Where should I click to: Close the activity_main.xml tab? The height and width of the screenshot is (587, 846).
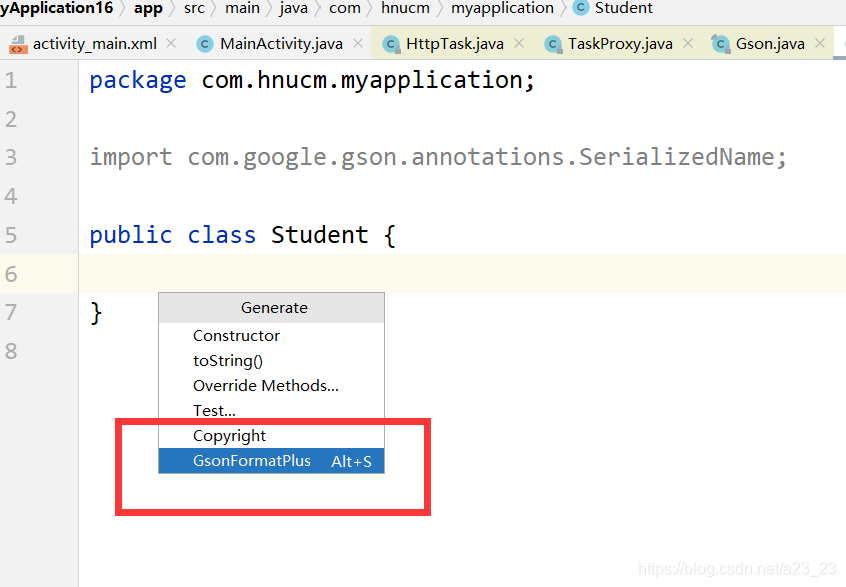point(171,43)
